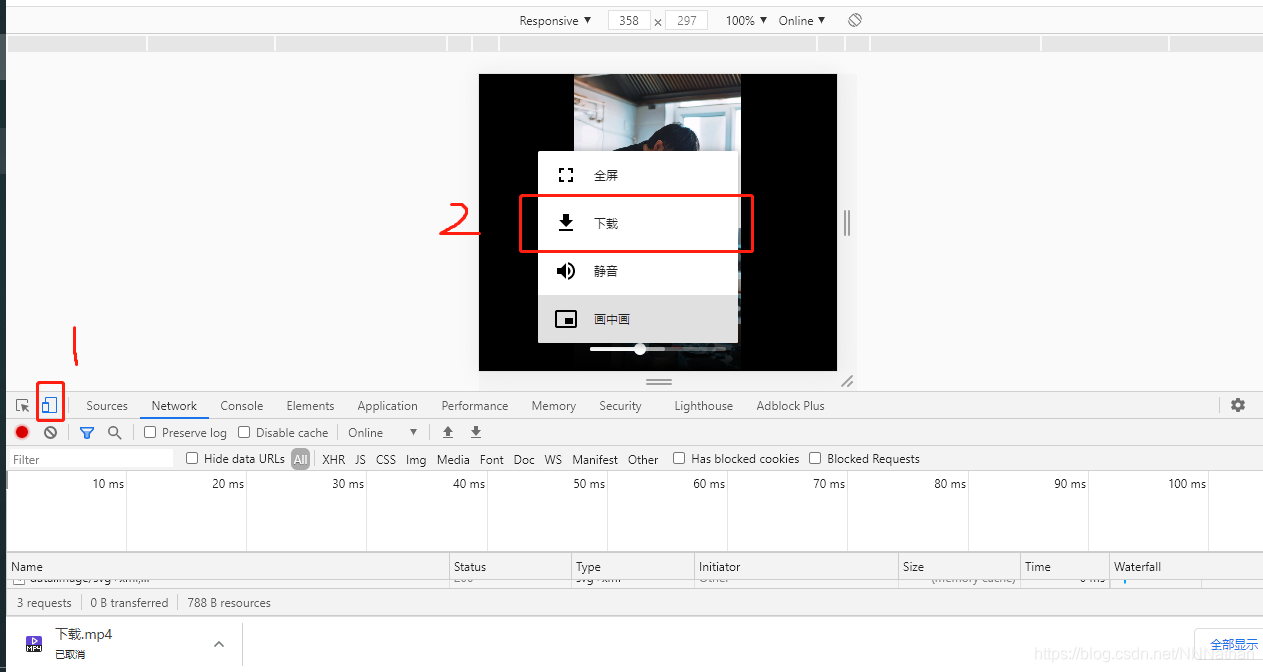The width and height of the screenshot is (1263, 672).
Task: Switch to the Console tab
Action: pos(242,406)
